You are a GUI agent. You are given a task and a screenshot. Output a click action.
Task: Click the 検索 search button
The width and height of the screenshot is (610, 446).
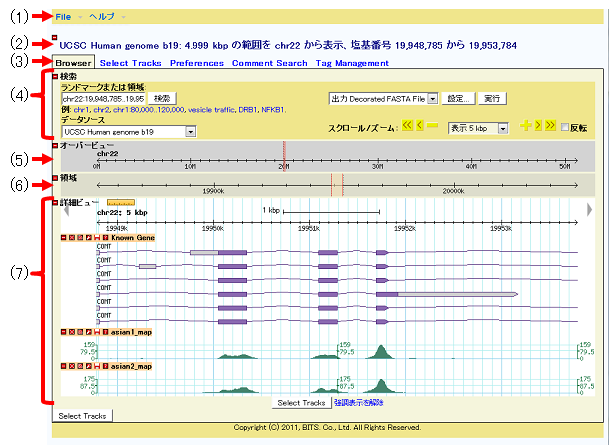(162, 98)
